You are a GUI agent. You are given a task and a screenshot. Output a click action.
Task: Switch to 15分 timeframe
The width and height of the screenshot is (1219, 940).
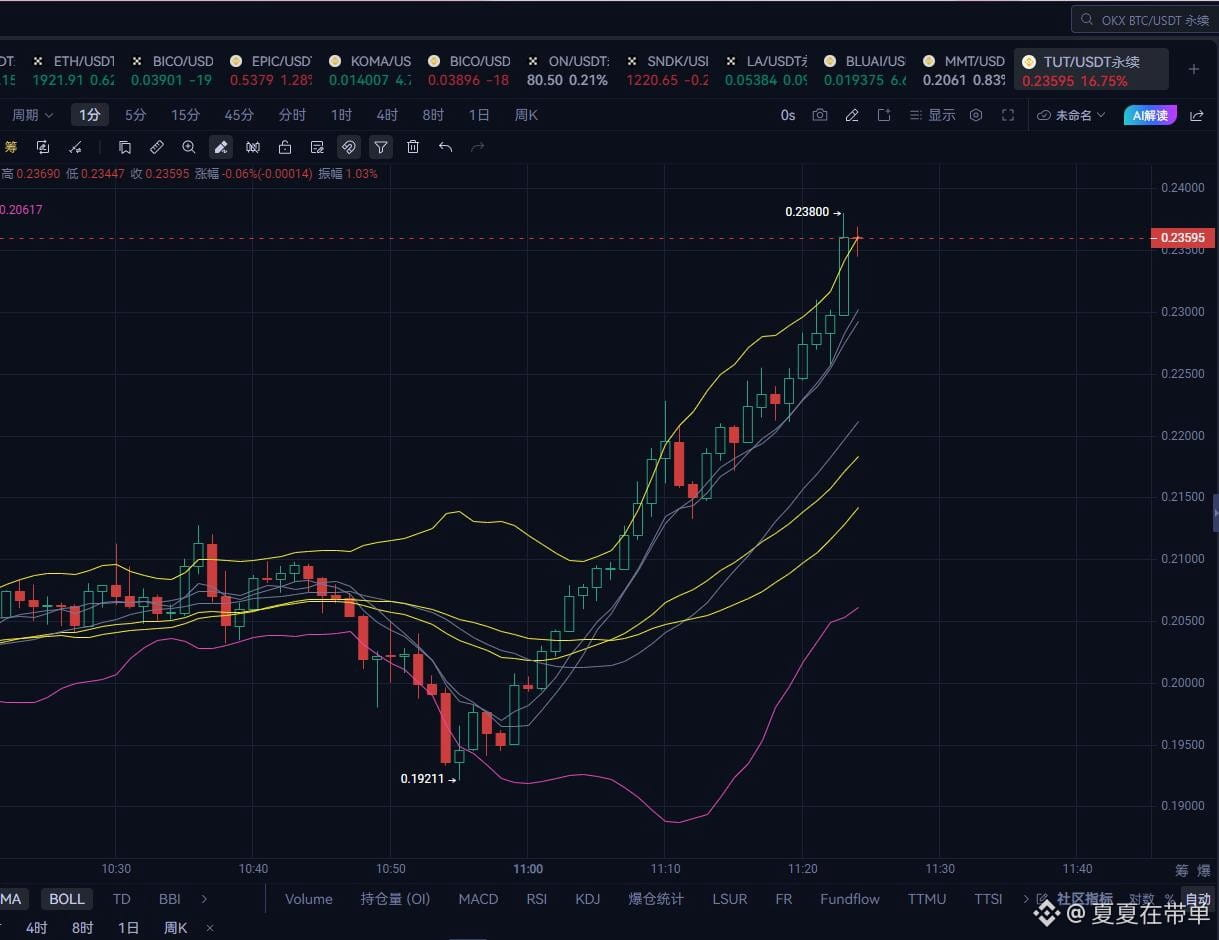(x=185, y=115)
